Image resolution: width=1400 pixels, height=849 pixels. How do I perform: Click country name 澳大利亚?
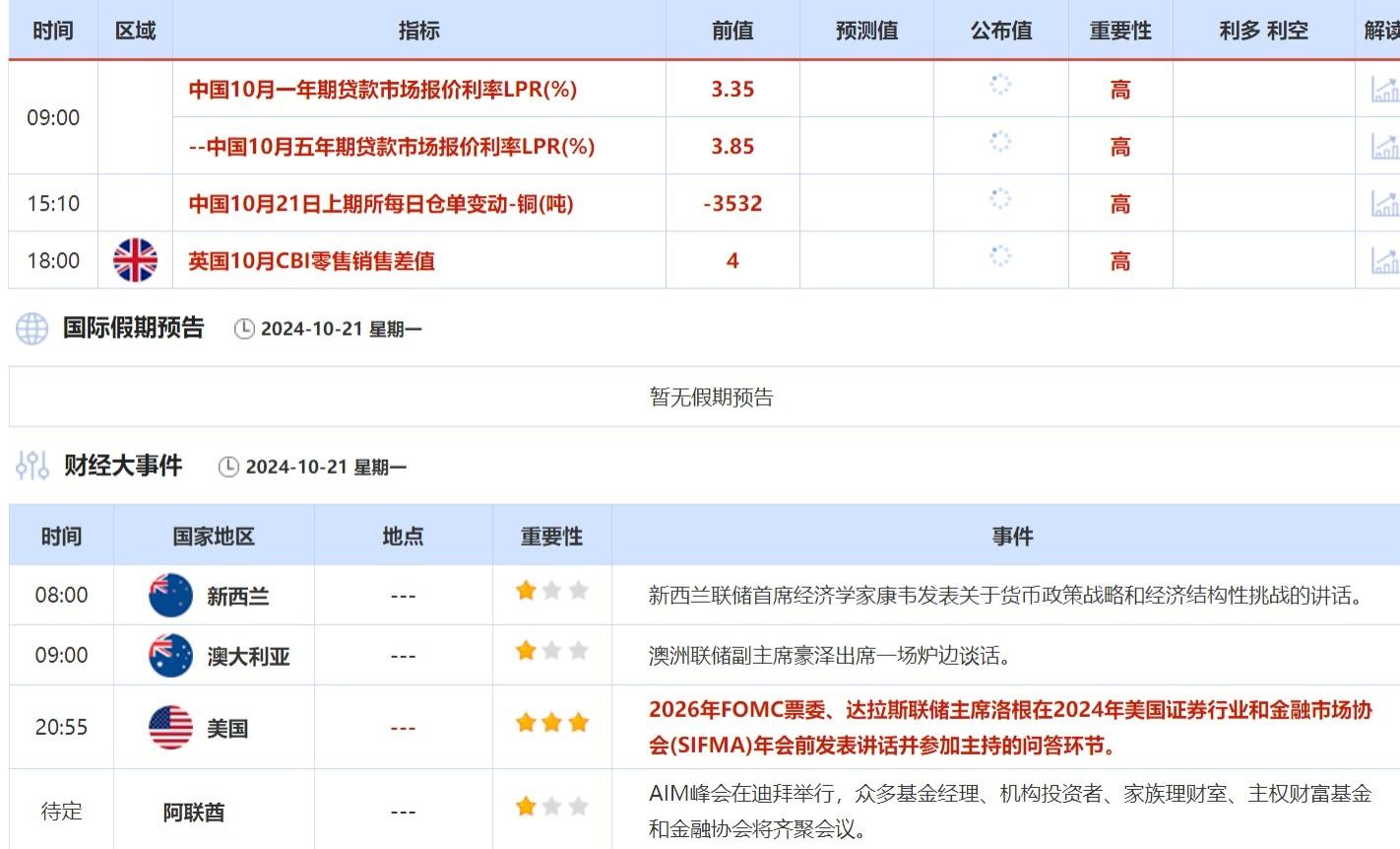248,657
